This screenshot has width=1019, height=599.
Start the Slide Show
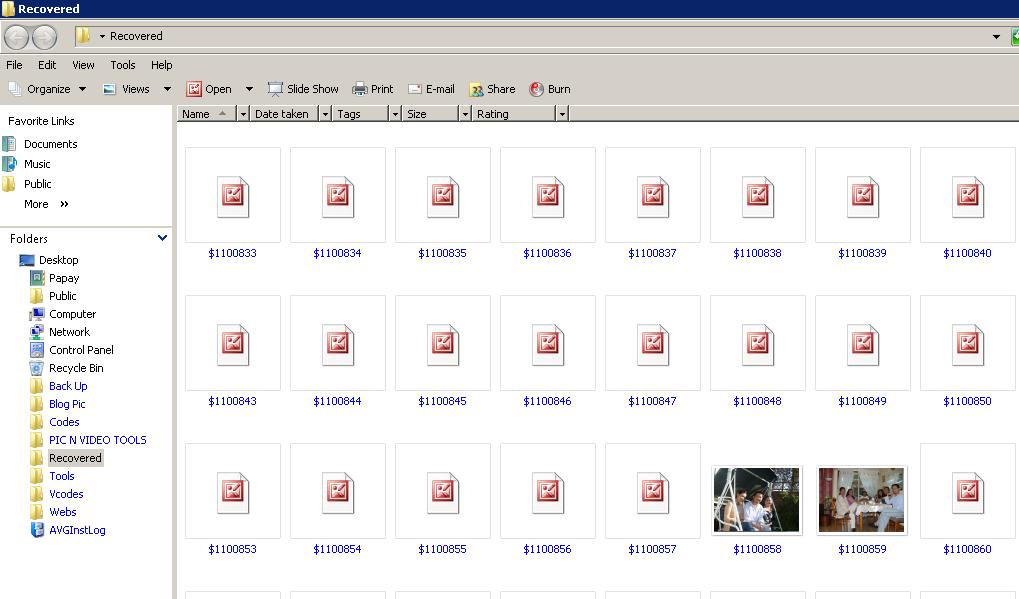tap(303, 89)
